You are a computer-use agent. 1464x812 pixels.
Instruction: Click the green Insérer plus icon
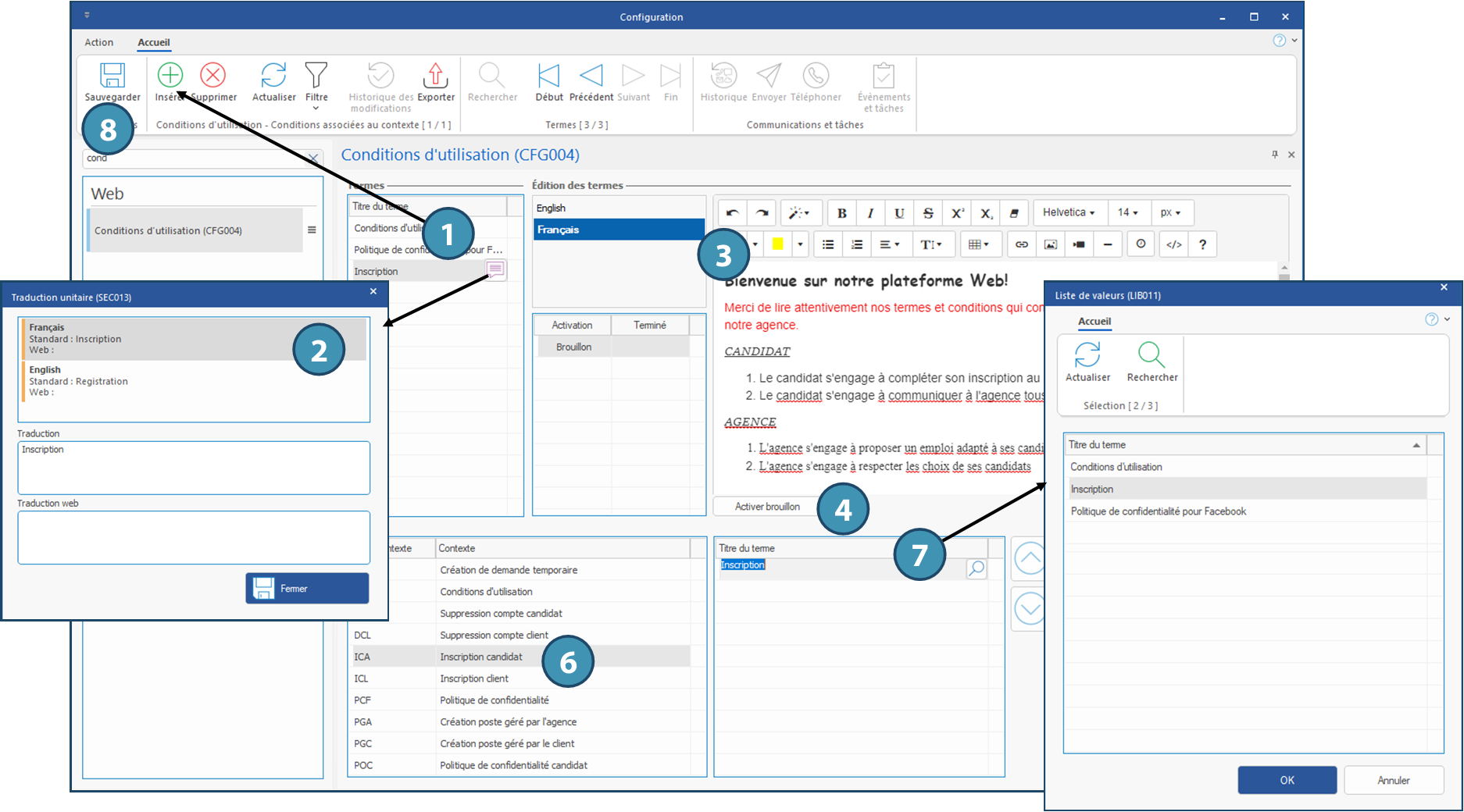click(170, 76)
